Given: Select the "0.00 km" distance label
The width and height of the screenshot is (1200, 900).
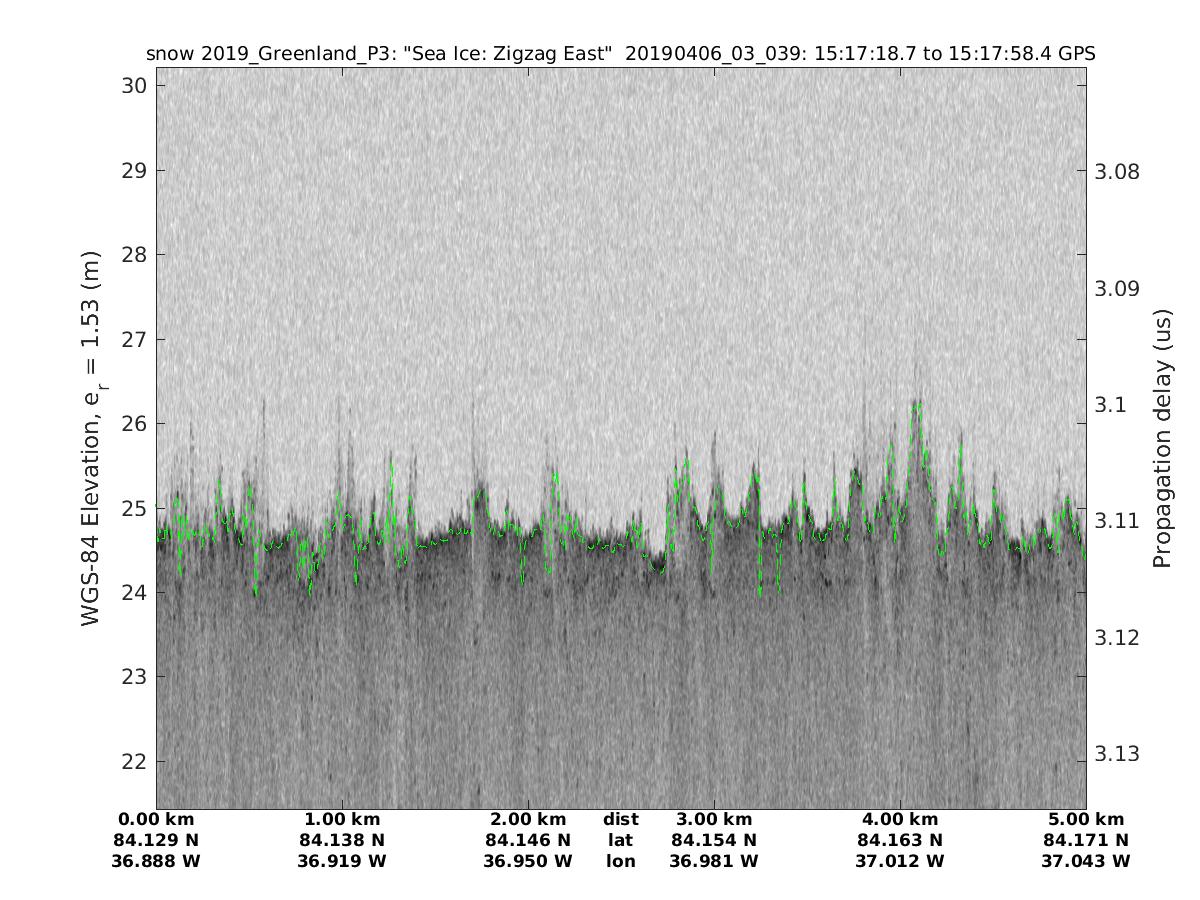Looking at the screenshot, I should pyautogui.click(x=157, y=819).
